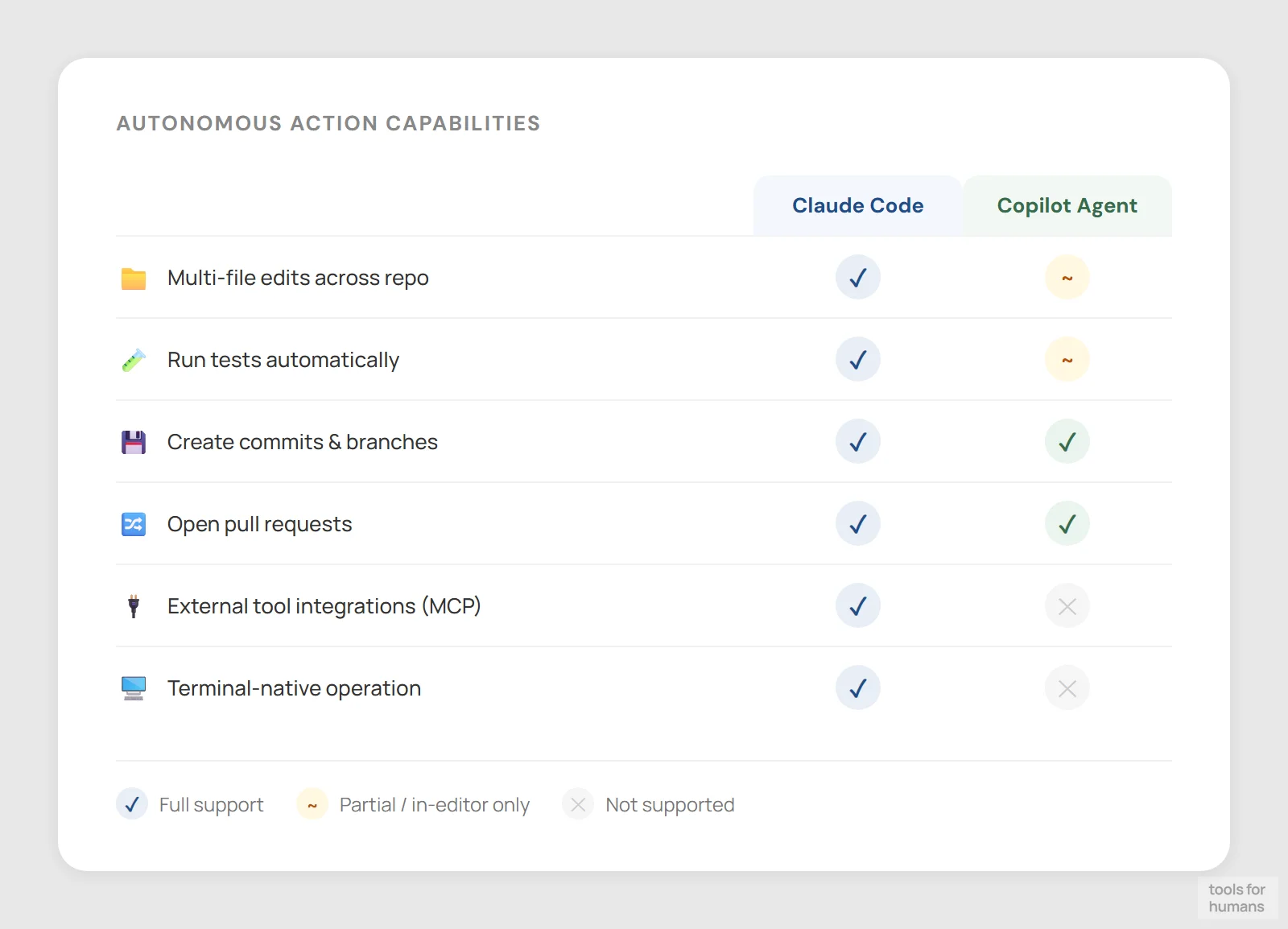Image resolution: width=1288 pixels, height=929 pixels.
Task: Click the floppy disk icon for commits
Action: pyautogui.click(x=132, y=442)
